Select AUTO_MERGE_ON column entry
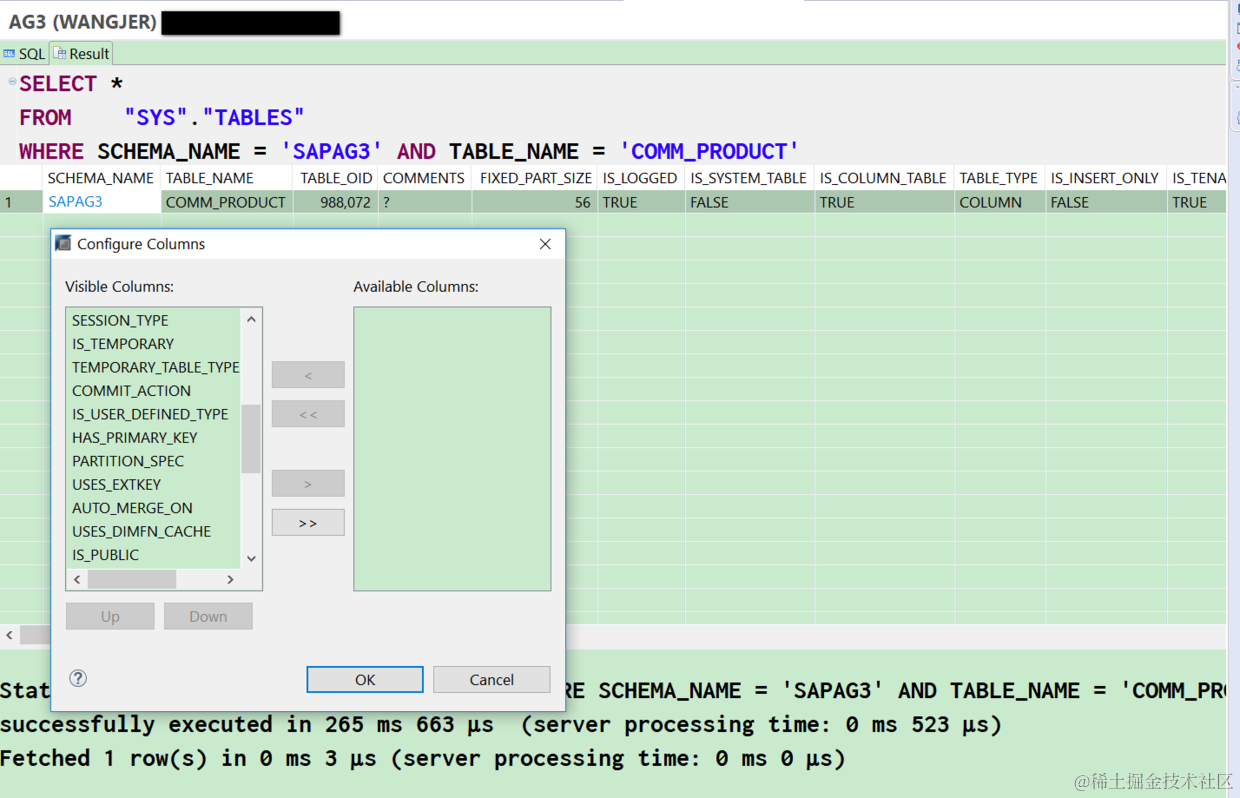The image size is (1240, 798). pyautogui.click(x=132, y=508)
